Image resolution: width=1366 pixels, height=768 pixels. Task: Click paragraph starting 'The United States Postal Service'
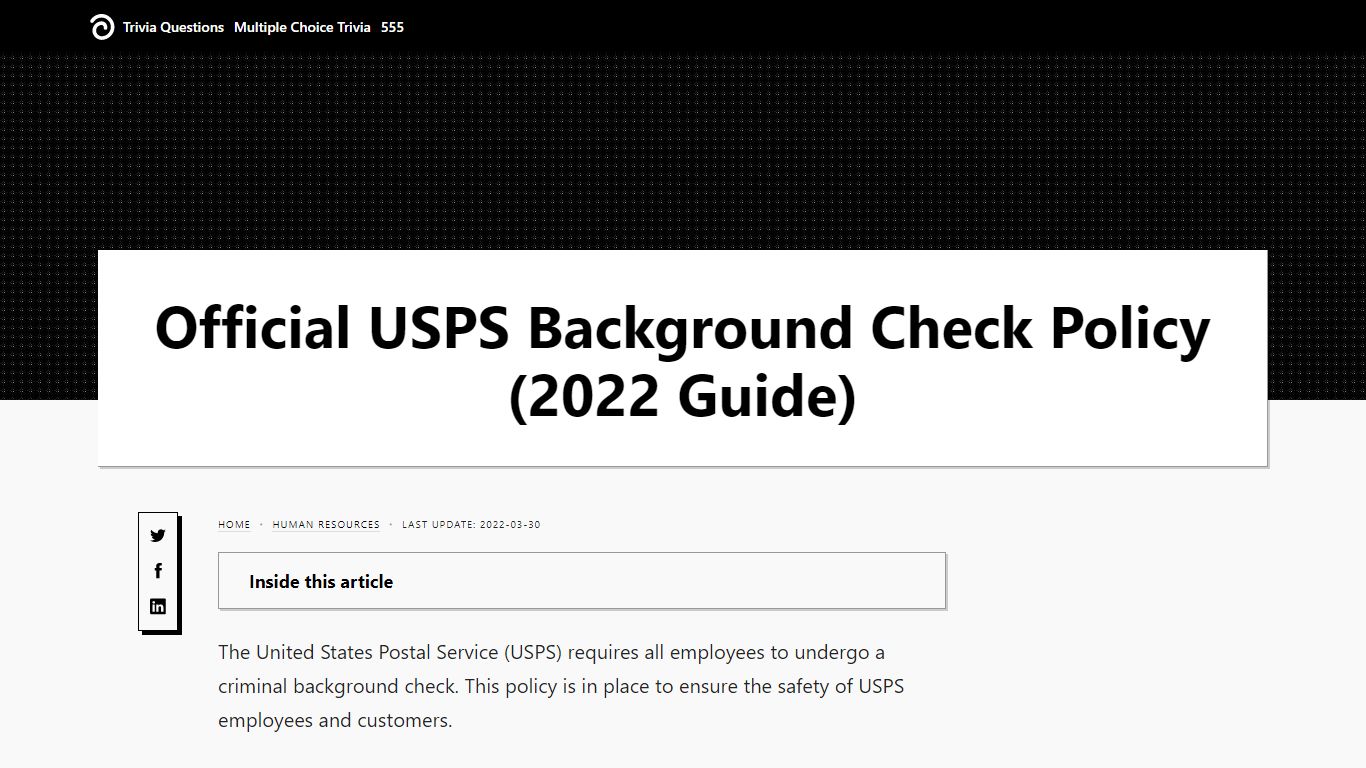coord(561,686)
